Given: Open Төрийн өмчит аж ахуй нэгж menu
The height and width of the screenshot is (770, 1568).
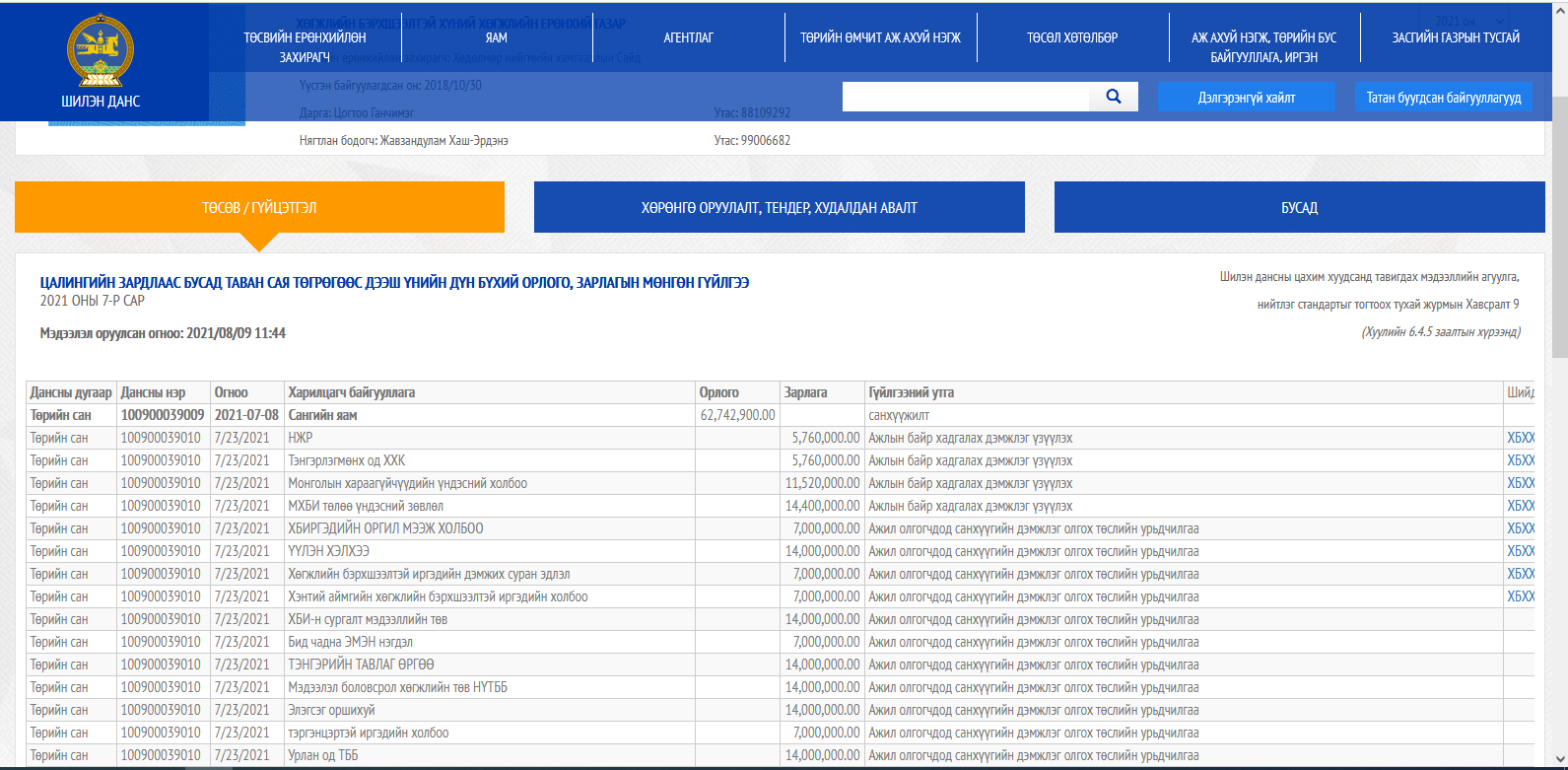Looking at the screenshot, I should pyautogui.click(x=880, y=37).
